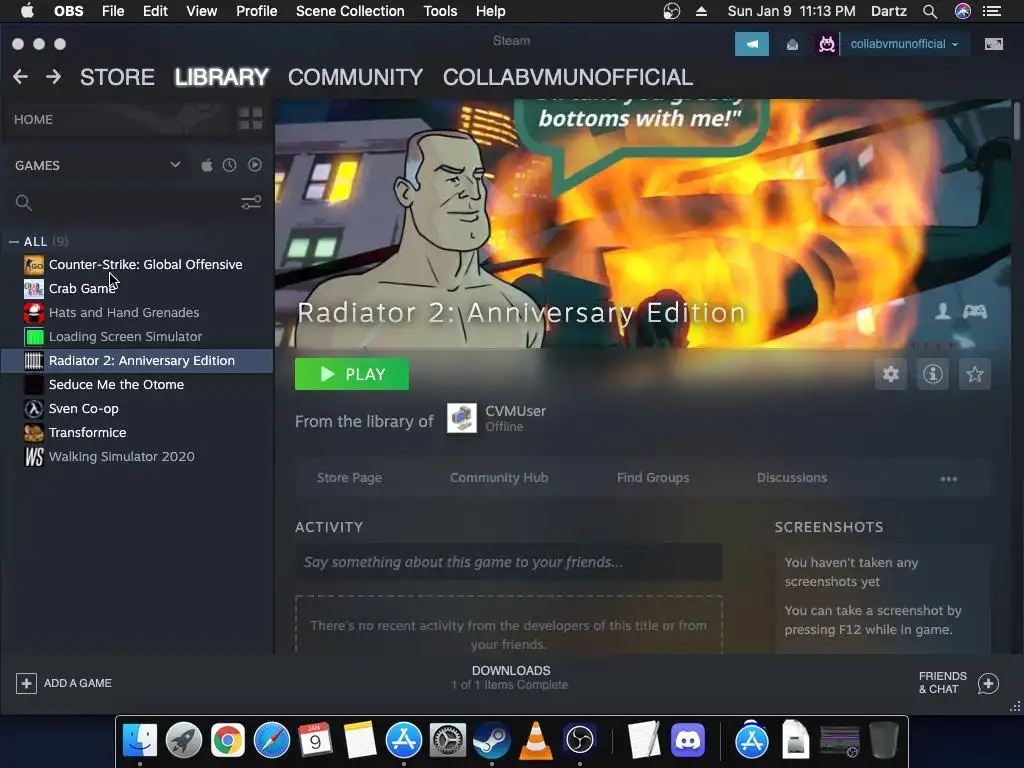Open the Radiator 2 manage gear
Image resolution: width=1024 pixels, height=768 pixels.
(891, 374)
